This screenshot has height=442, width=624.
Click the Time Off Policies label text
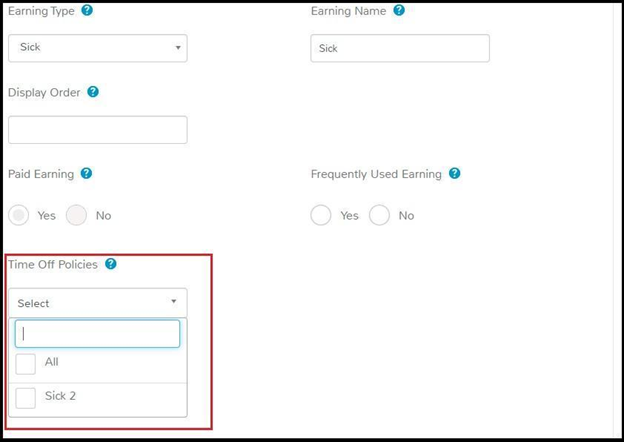53,264
